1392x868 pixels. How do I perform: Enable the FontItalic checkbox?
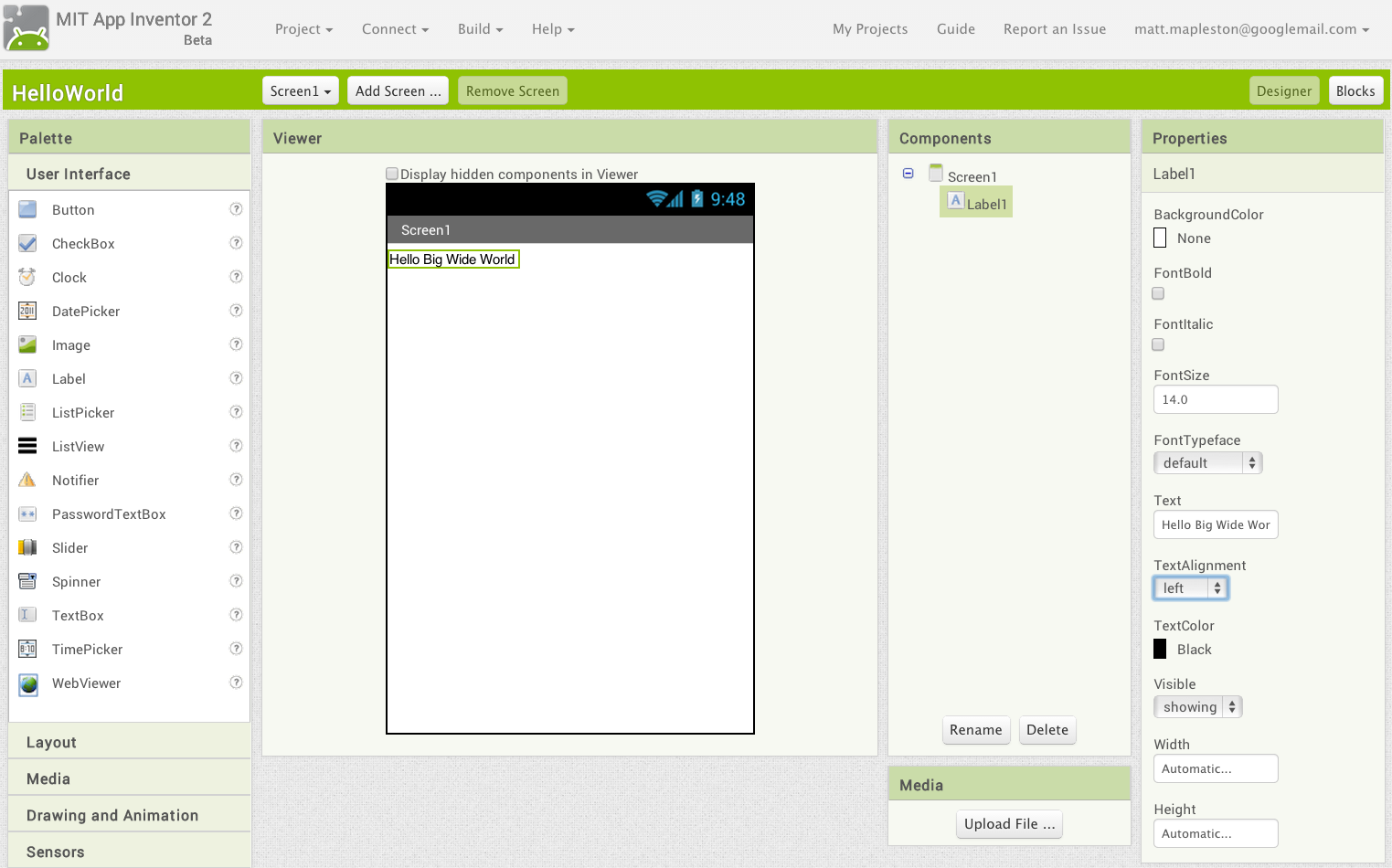[x=1158, y=344]
